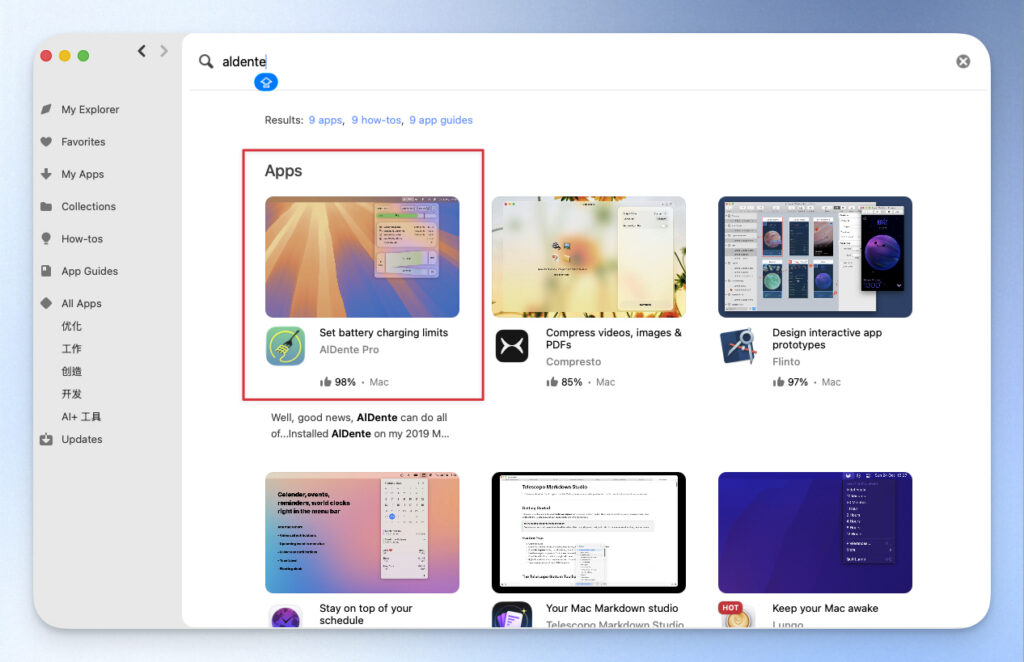This screenshot has width=1024, height=662.
Task: Click the My Explorer leaf icon
Action: [x=46, y=109]
